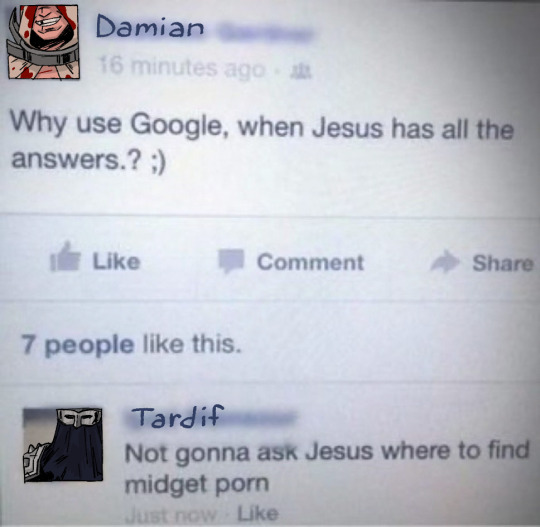Click the blurred surname after Tardif
Image resolution: width=540 pixels, height=527 pixels.
pyautogui.click(x=260, y=418)
